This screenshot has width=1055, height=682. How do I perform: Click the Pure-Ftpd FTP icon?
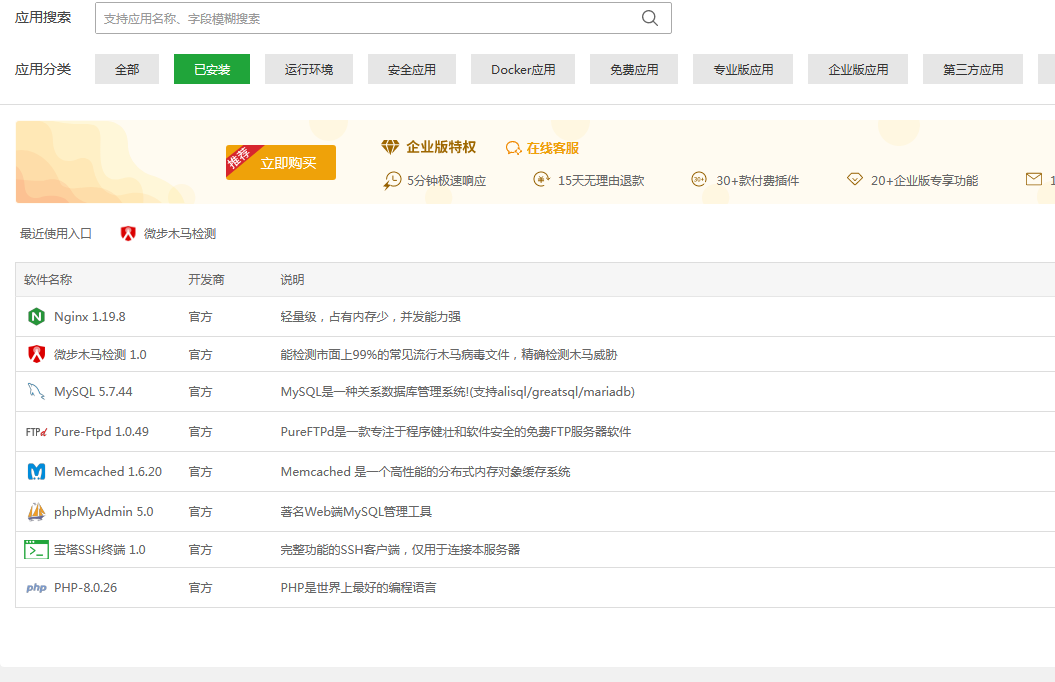[36, 432]
